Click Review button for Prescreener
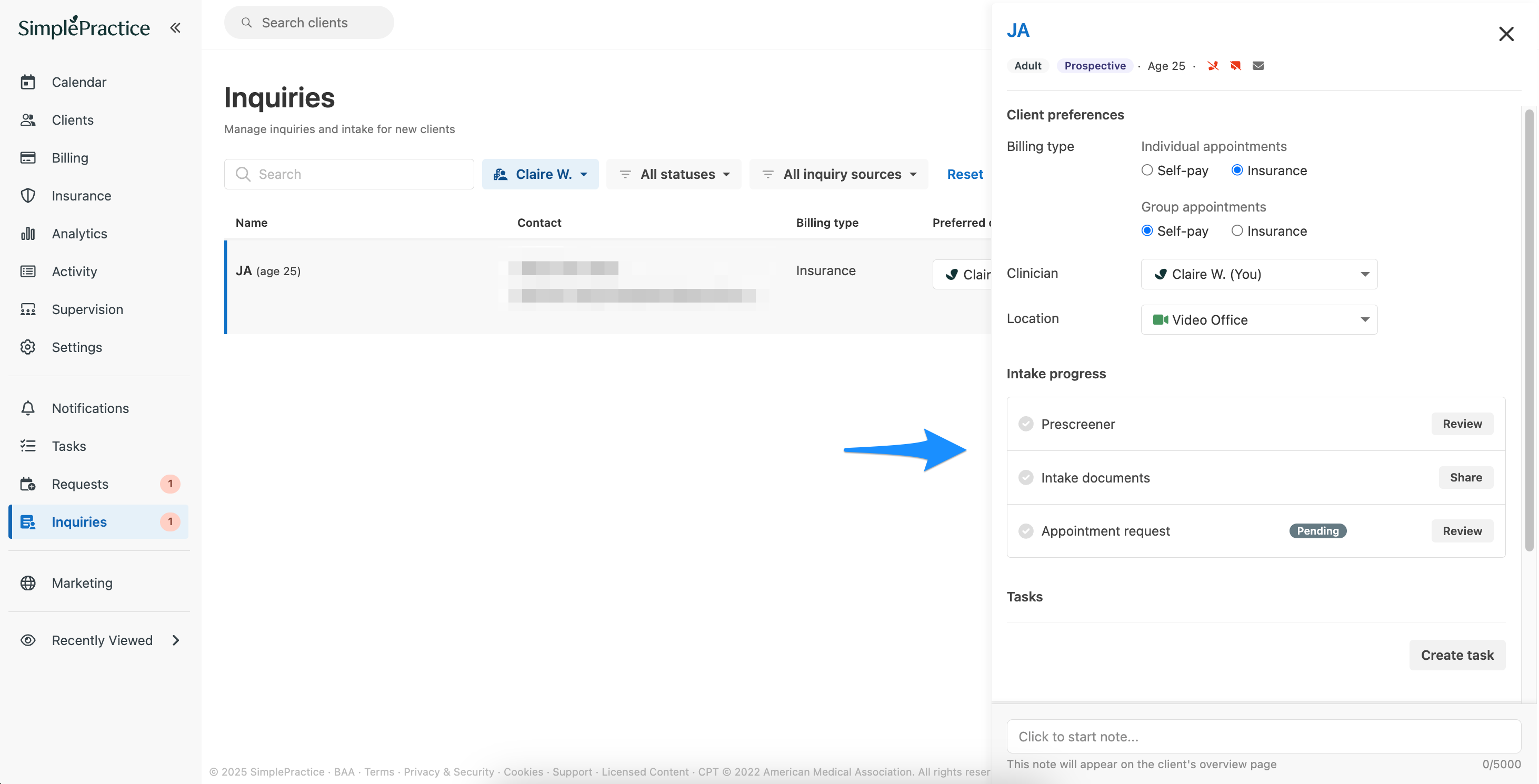The image size is (1539, 784). pos(1462,424)
